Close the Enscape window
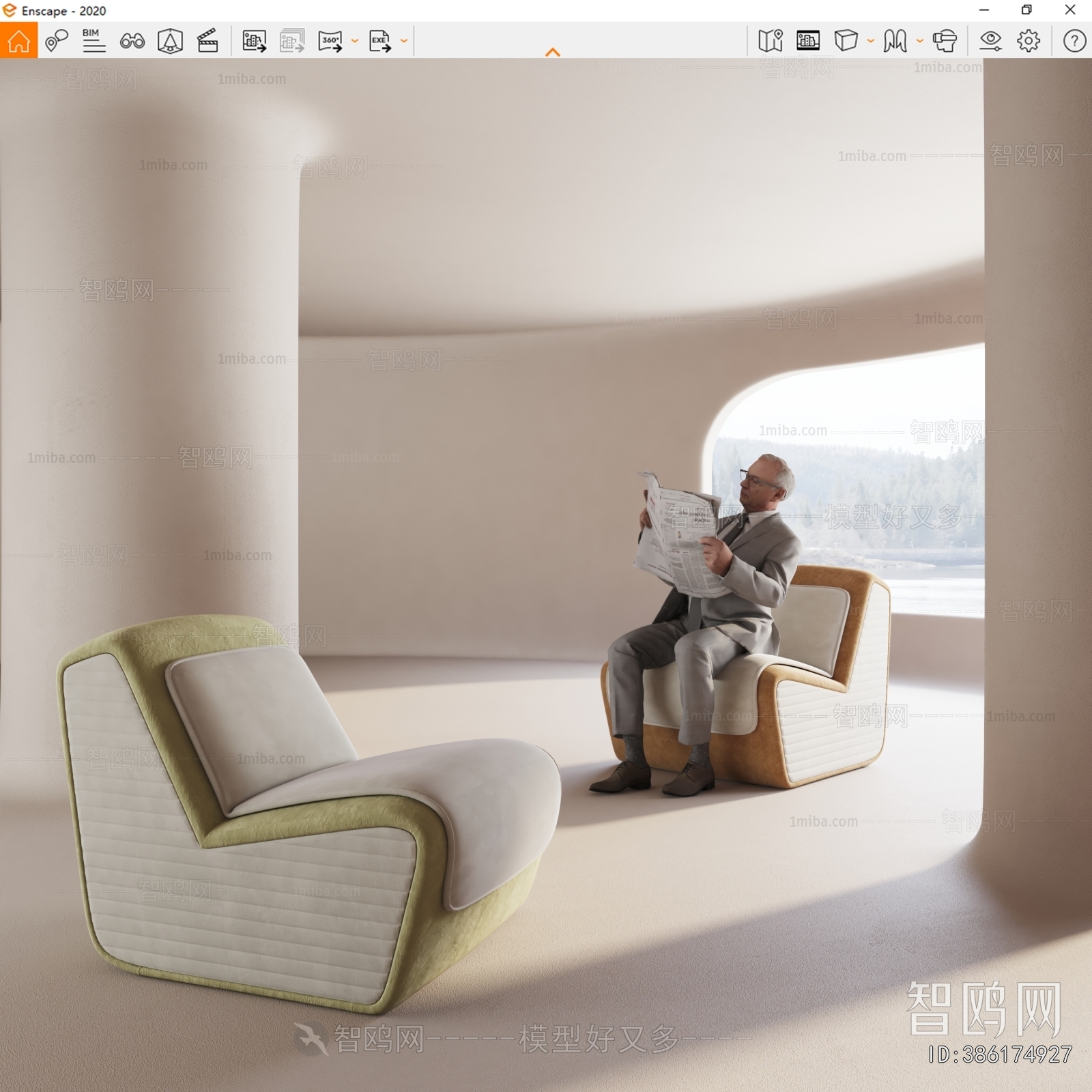This screenshot has height=1092, width=1092. click(x=1070, y=10)
